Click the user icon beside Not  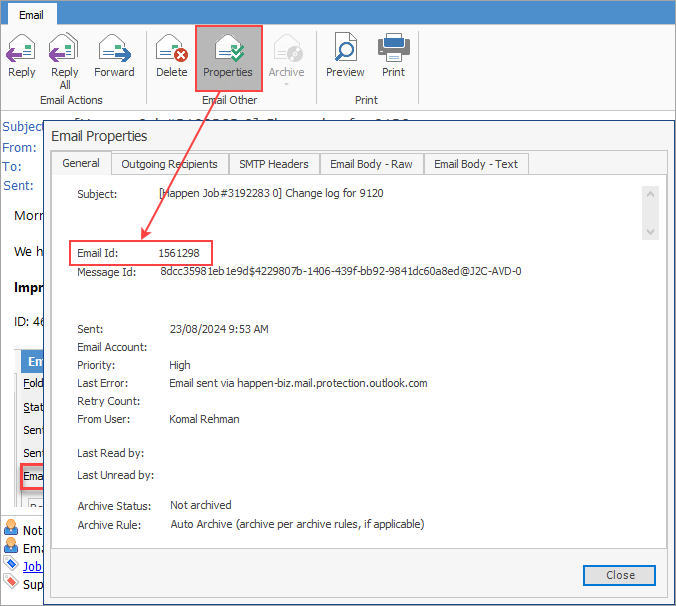pyautogui.click(x=11, y=528)
